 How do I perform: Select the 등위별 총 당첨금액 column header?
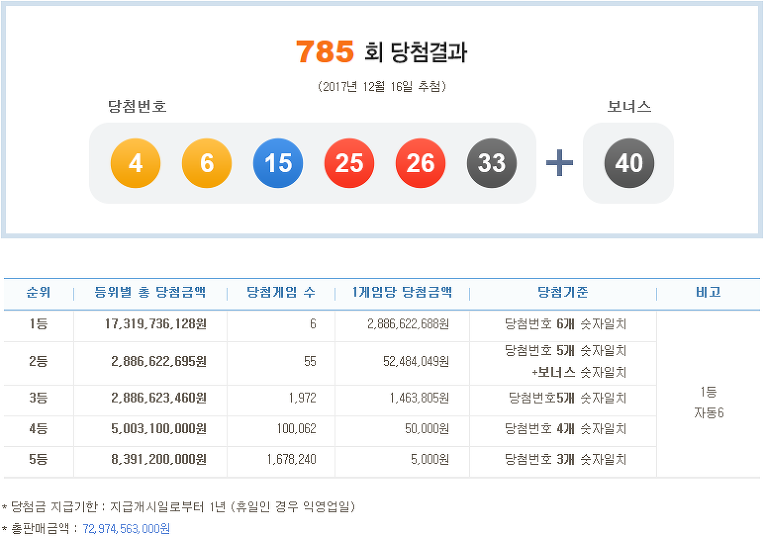[x=150, y=293]
